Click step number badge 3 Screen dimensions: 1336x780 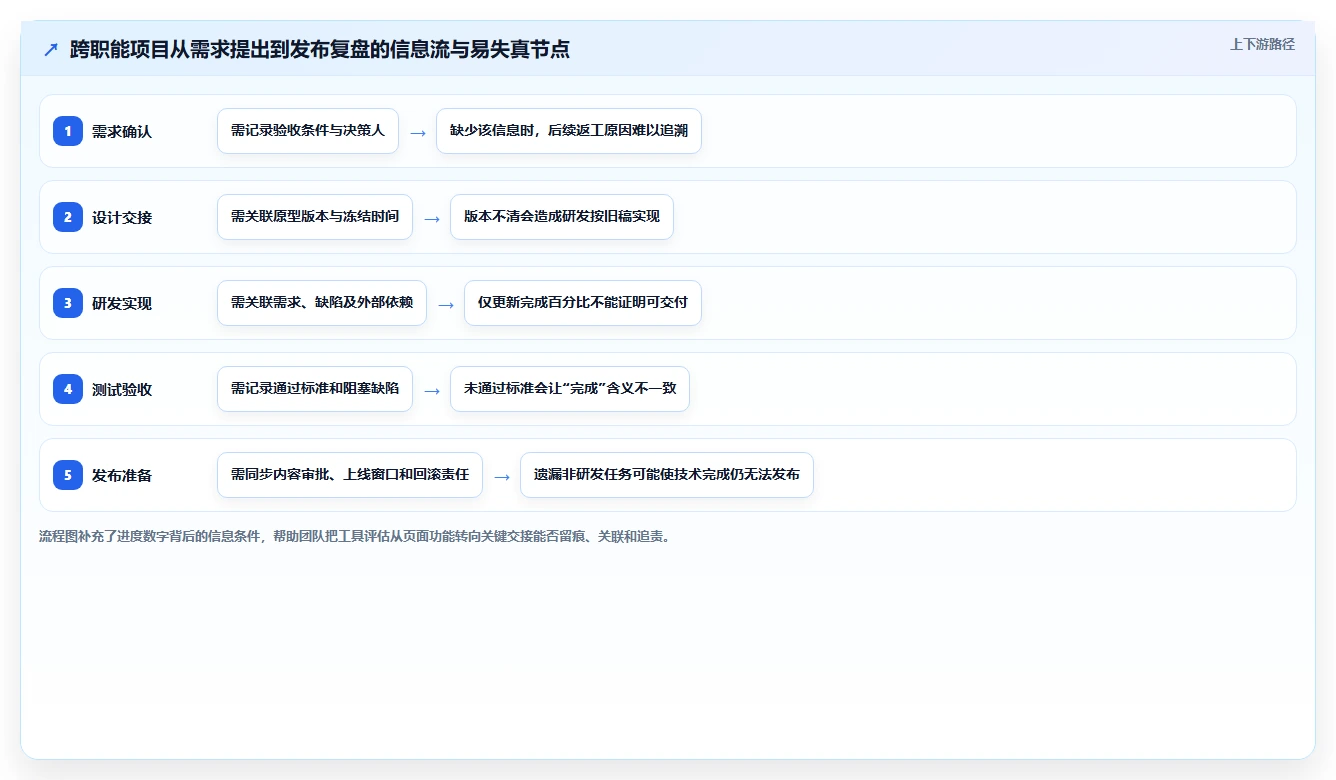68,303
